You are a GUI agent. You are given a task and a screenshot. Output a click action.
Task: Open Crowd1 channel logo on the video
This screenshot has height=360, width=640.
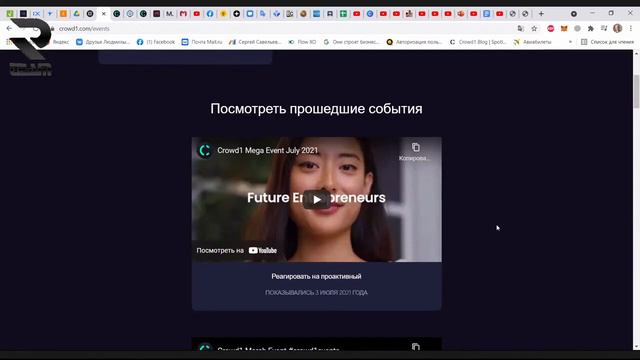tap(205, 151)
